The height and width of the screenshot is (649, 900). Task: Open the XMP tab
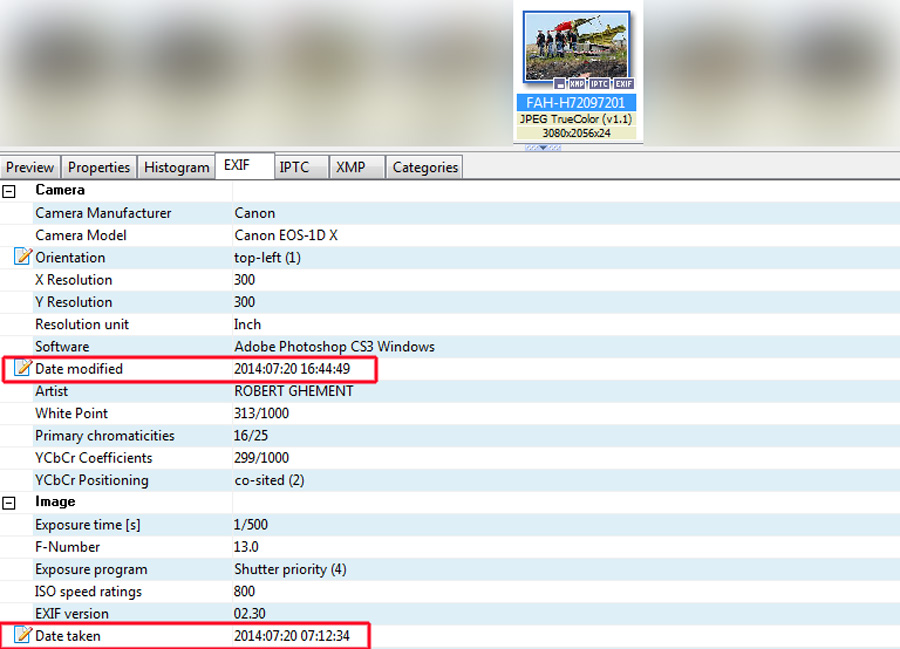pyautogui.click(x=356, y=168)
